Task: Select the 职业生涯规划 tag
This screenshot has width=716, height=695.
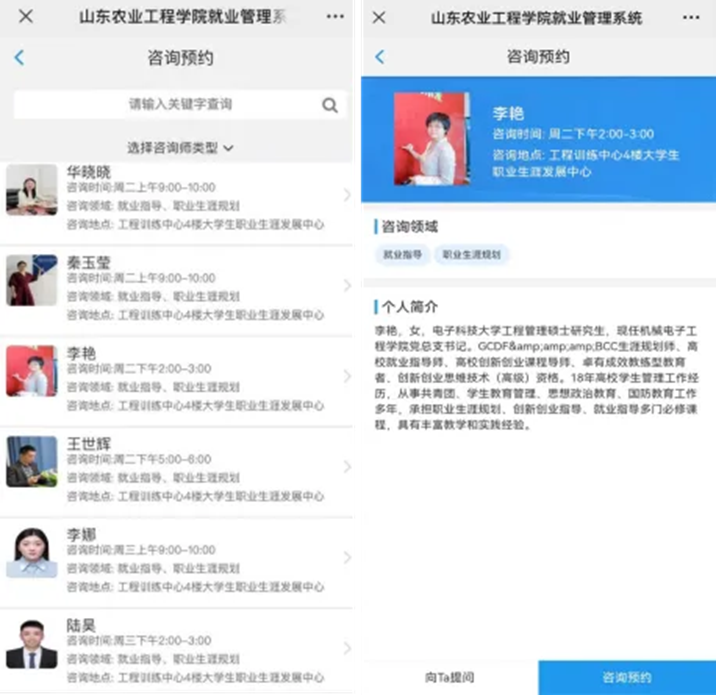Action: point(472,255)
